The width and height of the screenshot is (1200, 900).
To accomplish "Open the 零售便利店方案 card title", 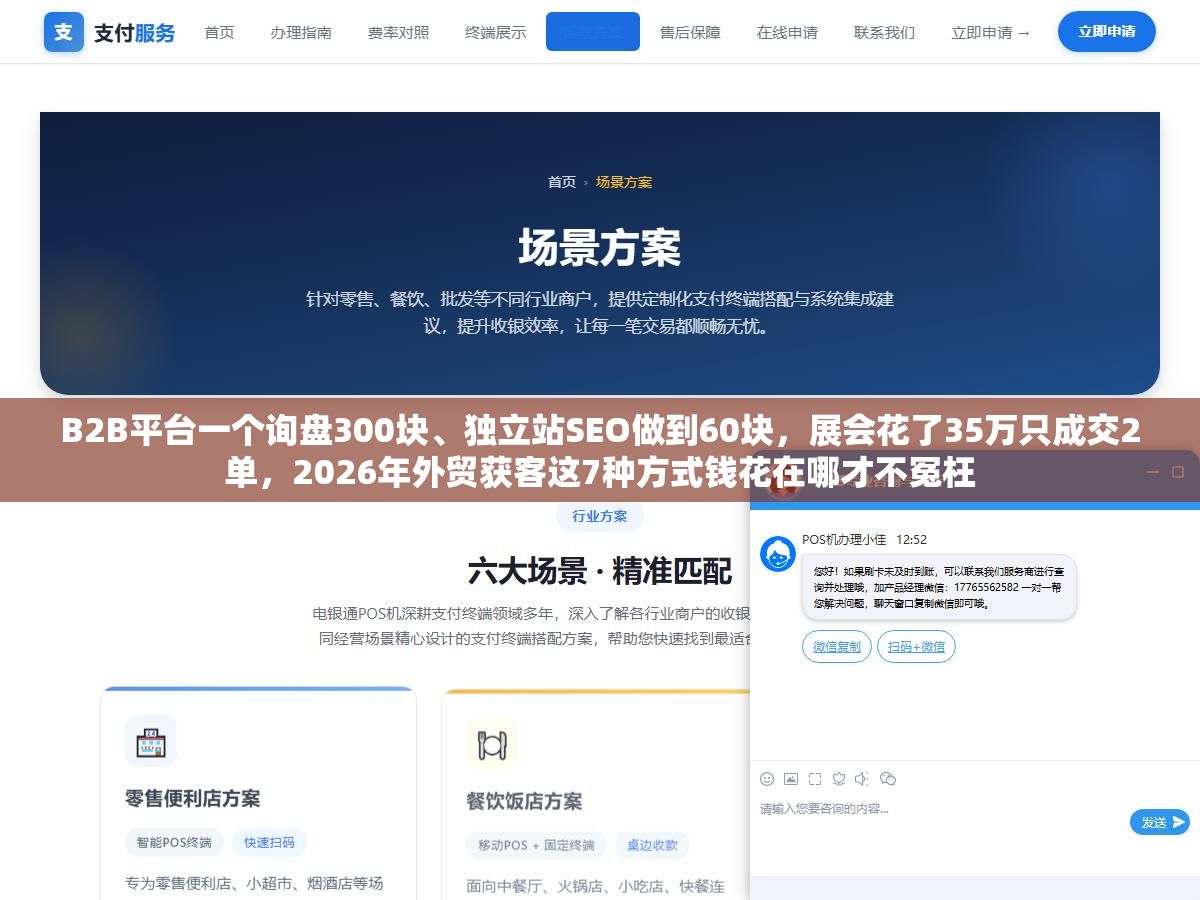I will click(193, 798).
